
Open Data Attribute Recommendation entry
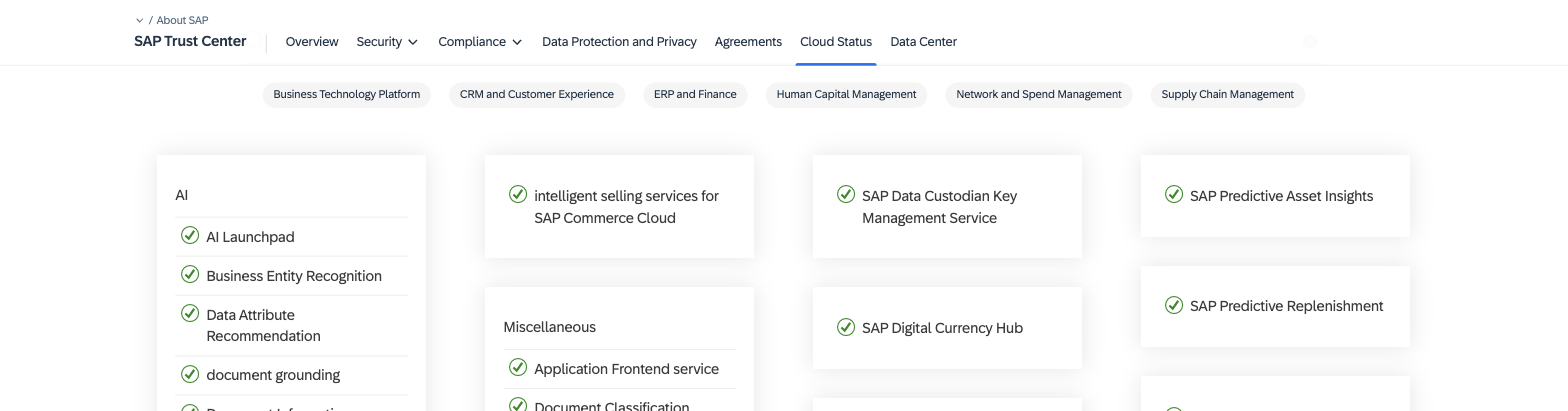click(x=264, y=325)
